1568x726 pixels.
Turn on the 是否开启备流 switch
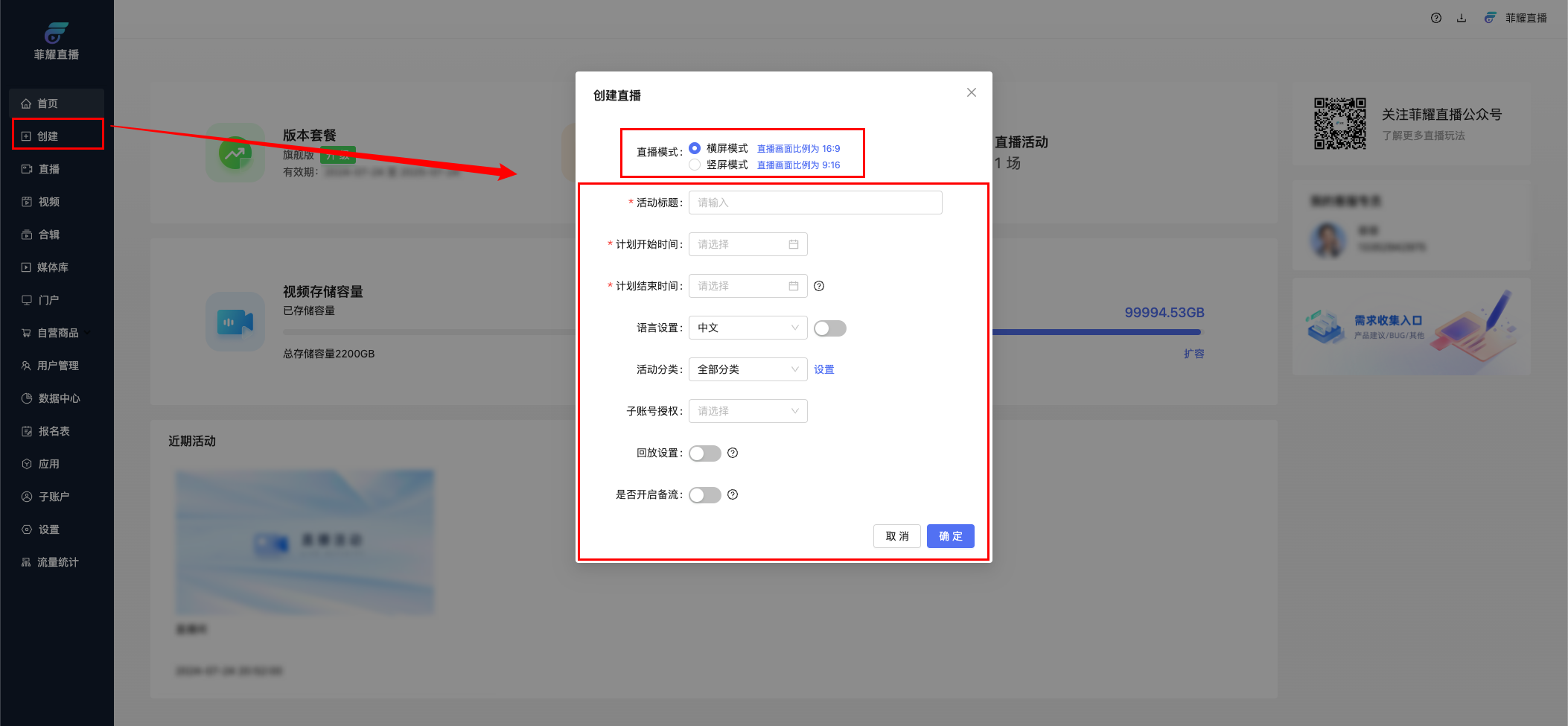click(704, 495)
